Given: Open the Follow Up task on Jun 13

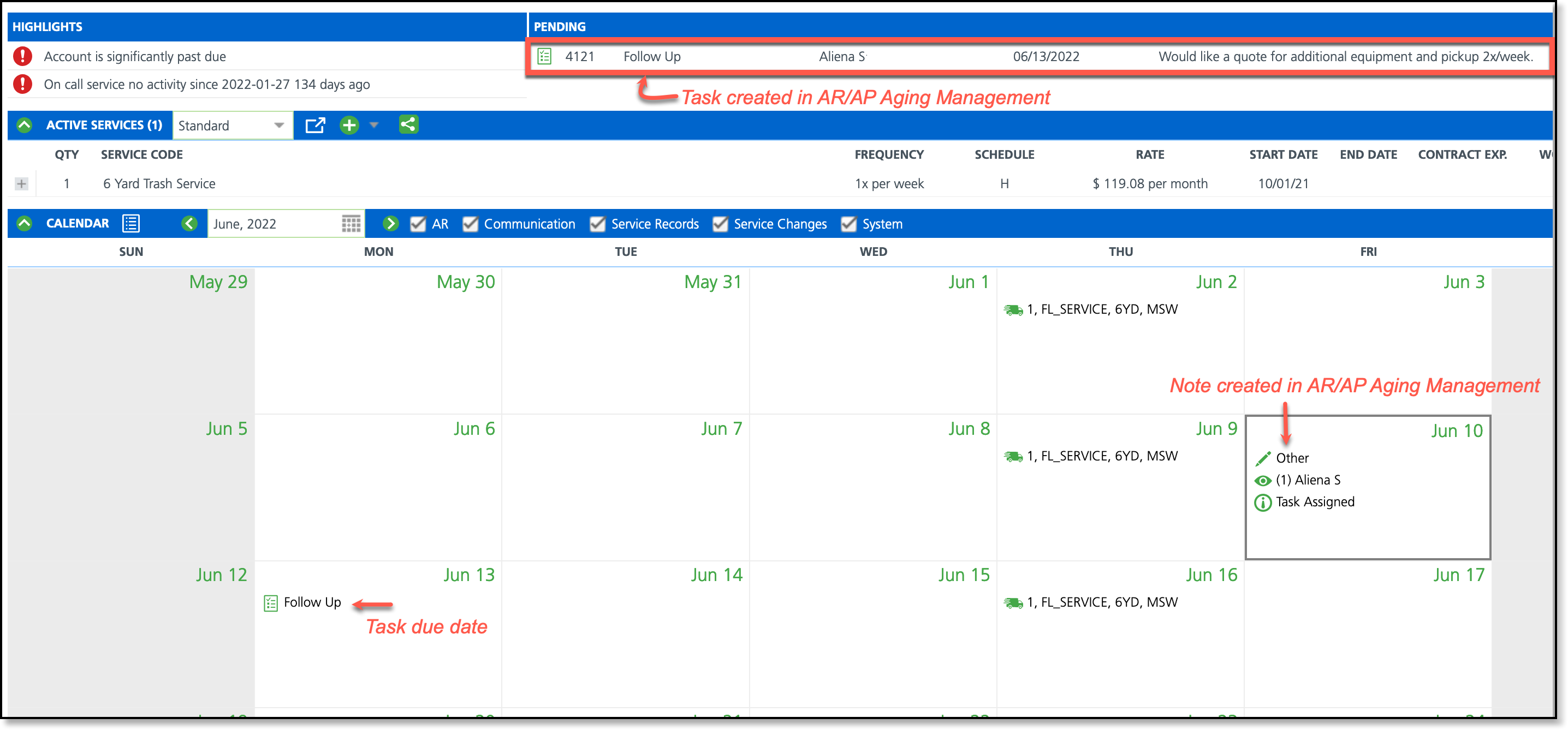Looking at the screenshot, I should pyautogui.click(x=311, y=602).
